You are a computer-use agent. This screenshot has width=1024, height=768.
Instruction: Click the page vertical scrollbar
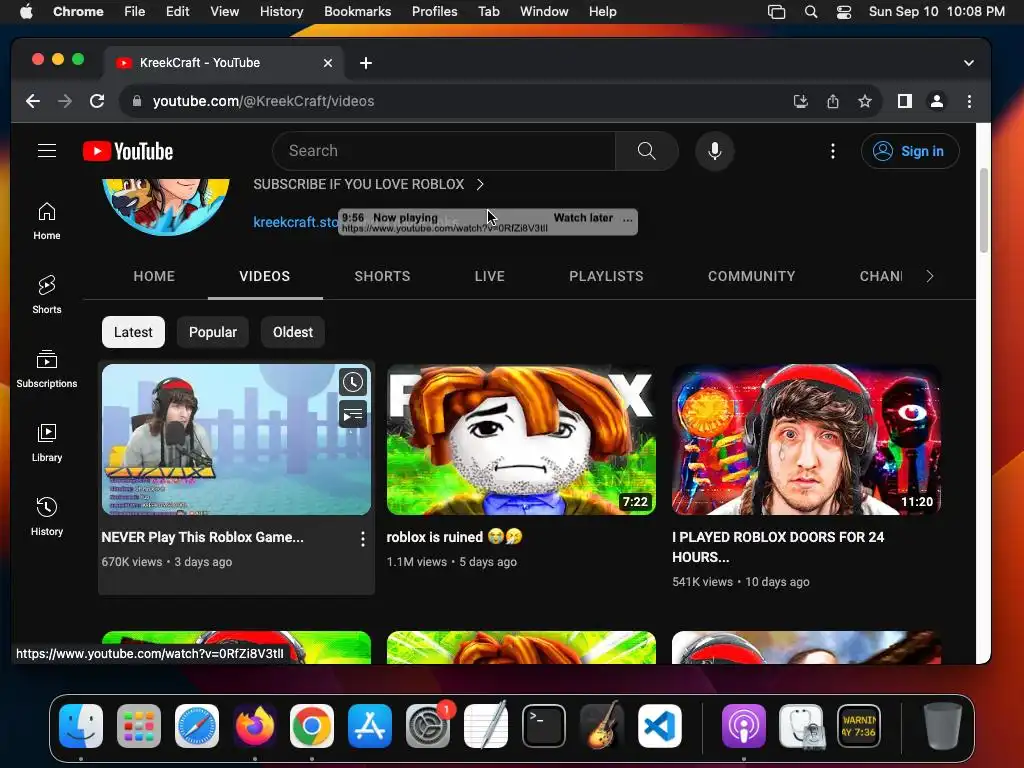pyautogui.click(x=984, y=210)
